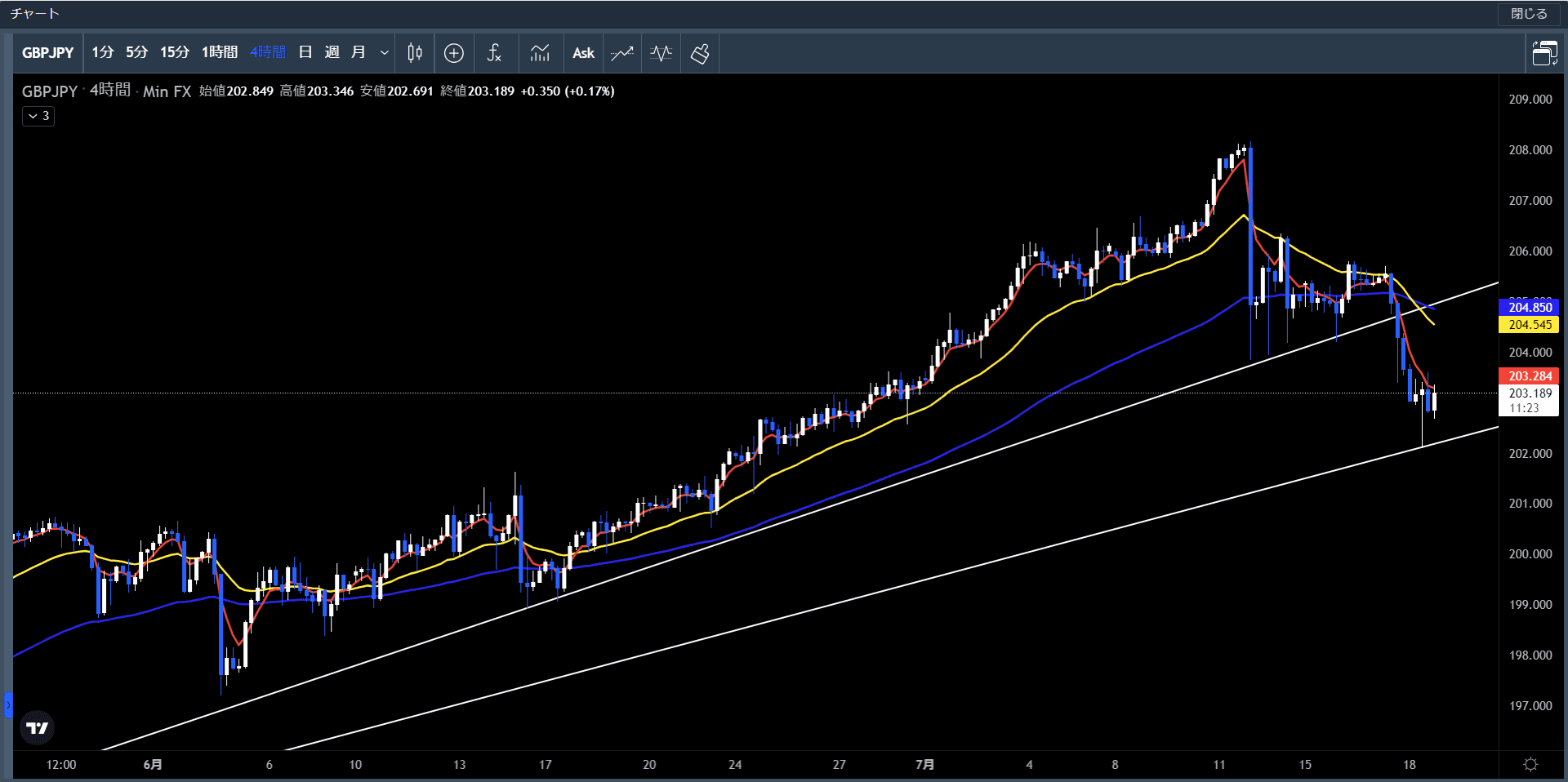Open chart settings gear icon

pyautogui.click(x=1531, y=765)
